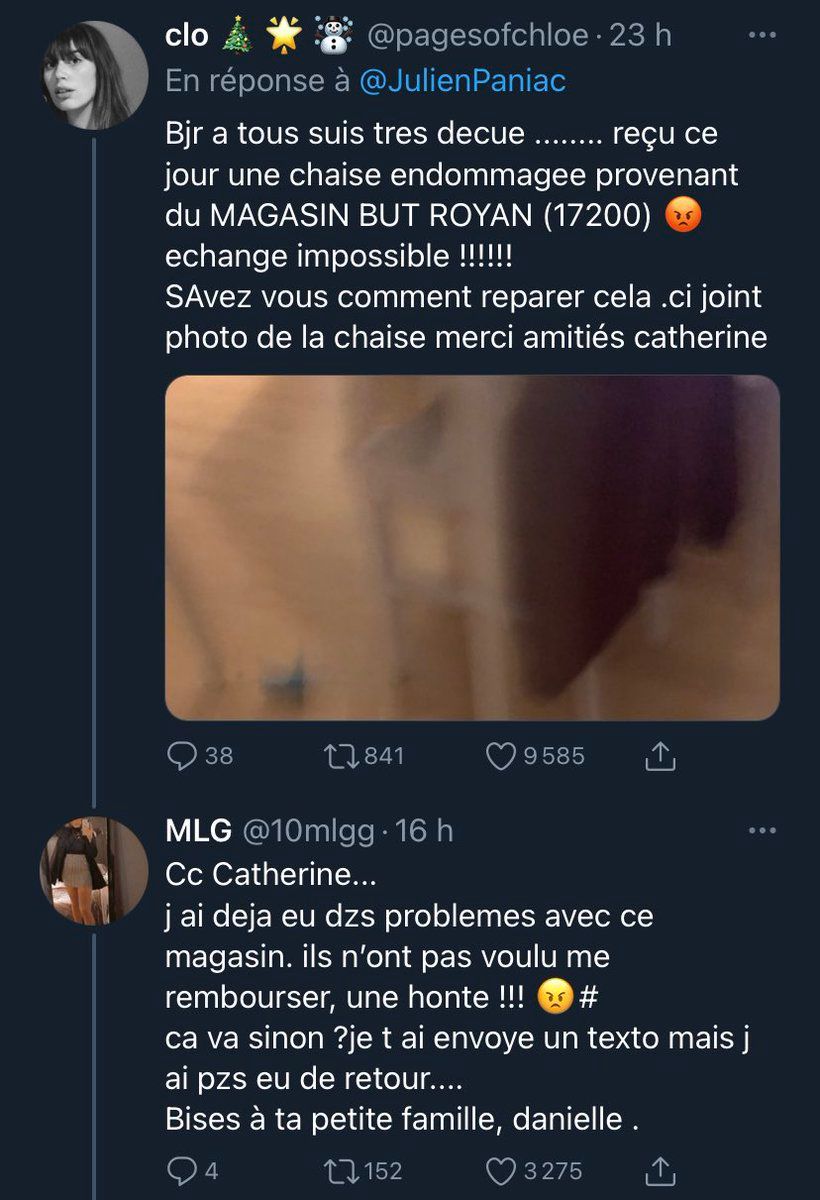Screen dimensions: 820x1200
Task: Open the MLG display name
Action: [x=198, y=831]
